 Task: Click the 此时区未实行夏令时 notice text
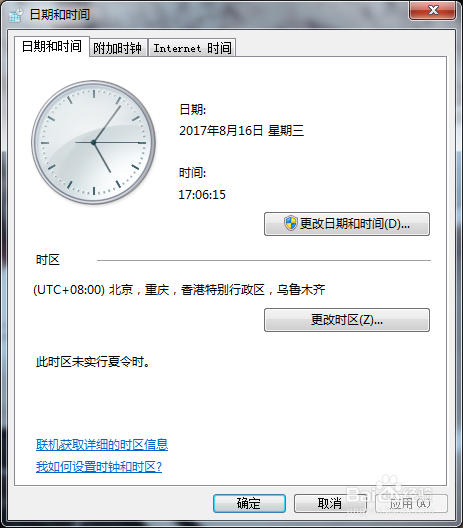(x=93, y=362)
